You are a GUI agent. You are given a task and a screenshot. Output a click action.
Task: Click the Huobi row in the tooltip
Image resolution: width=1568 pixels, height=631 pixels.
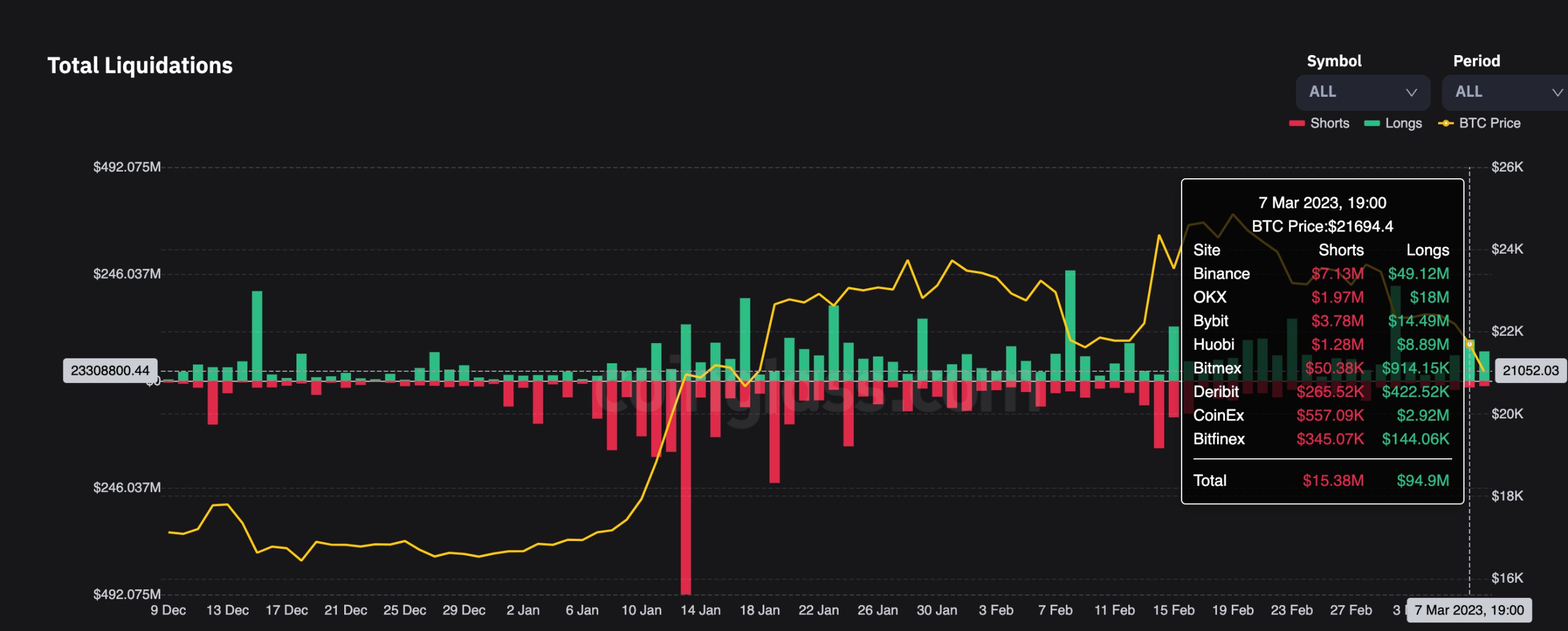tap(1321, 345)
